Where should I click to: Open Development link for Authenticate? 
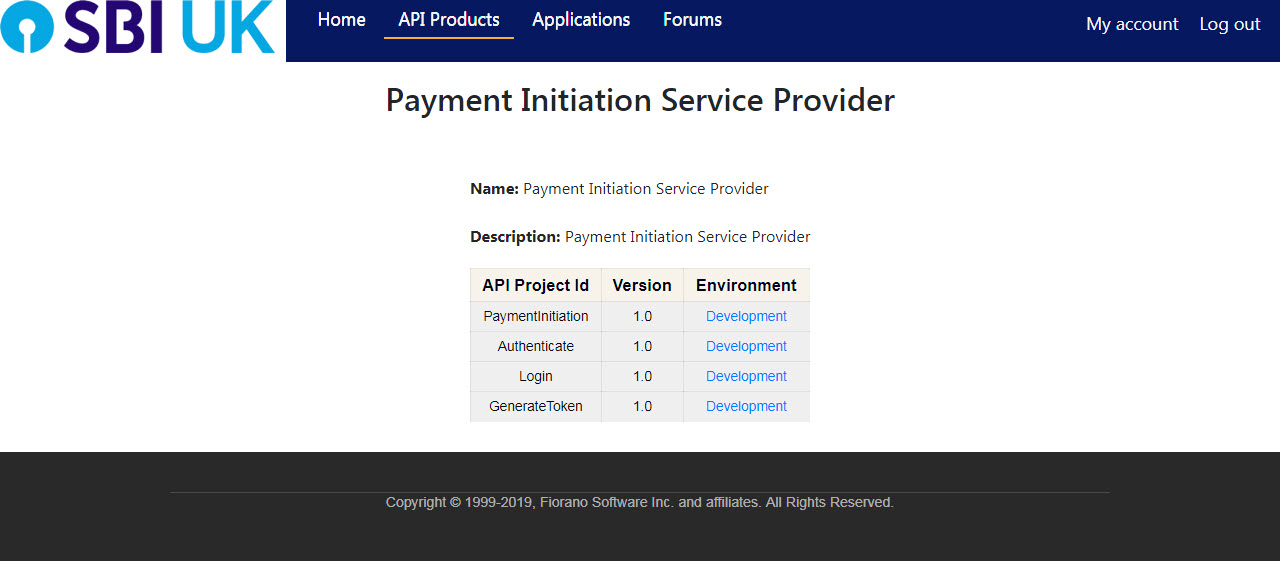pyautogui.click(x=746, y=346)
